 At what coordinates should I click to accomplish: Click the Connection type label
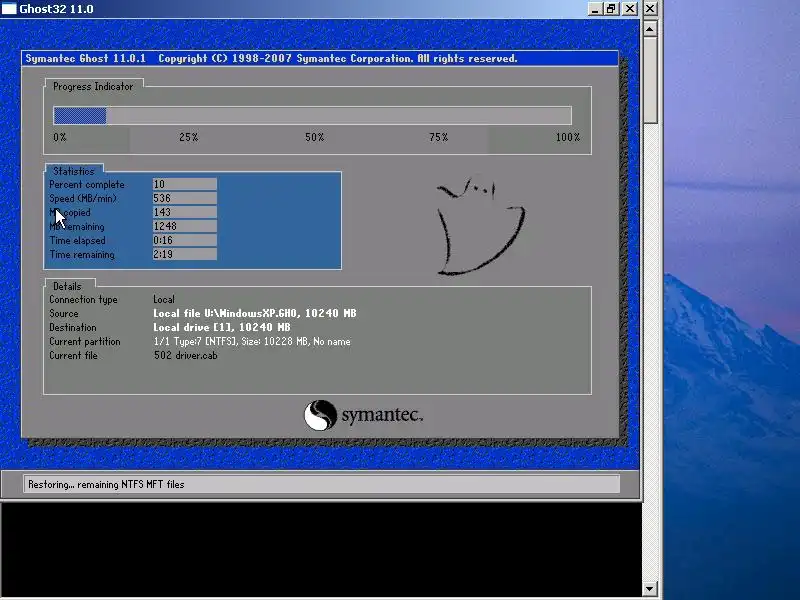83,299
